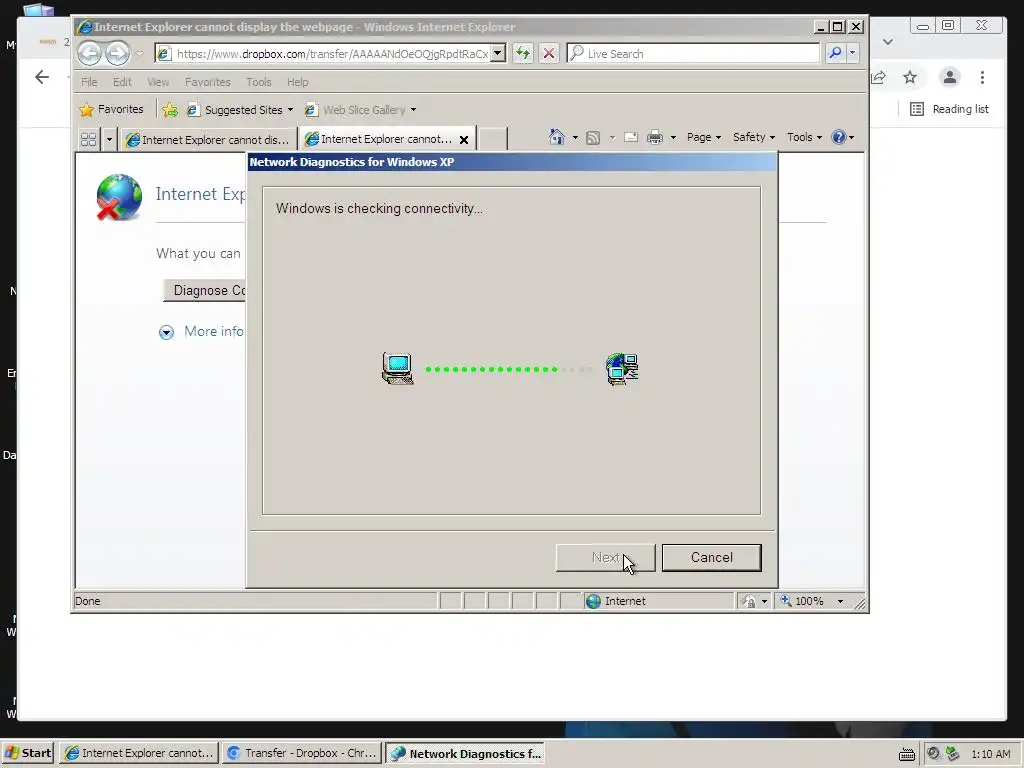Click Diagnose Connection Problems button
The width and height of the screenshot is (1024, 768).
coord(204,291)
